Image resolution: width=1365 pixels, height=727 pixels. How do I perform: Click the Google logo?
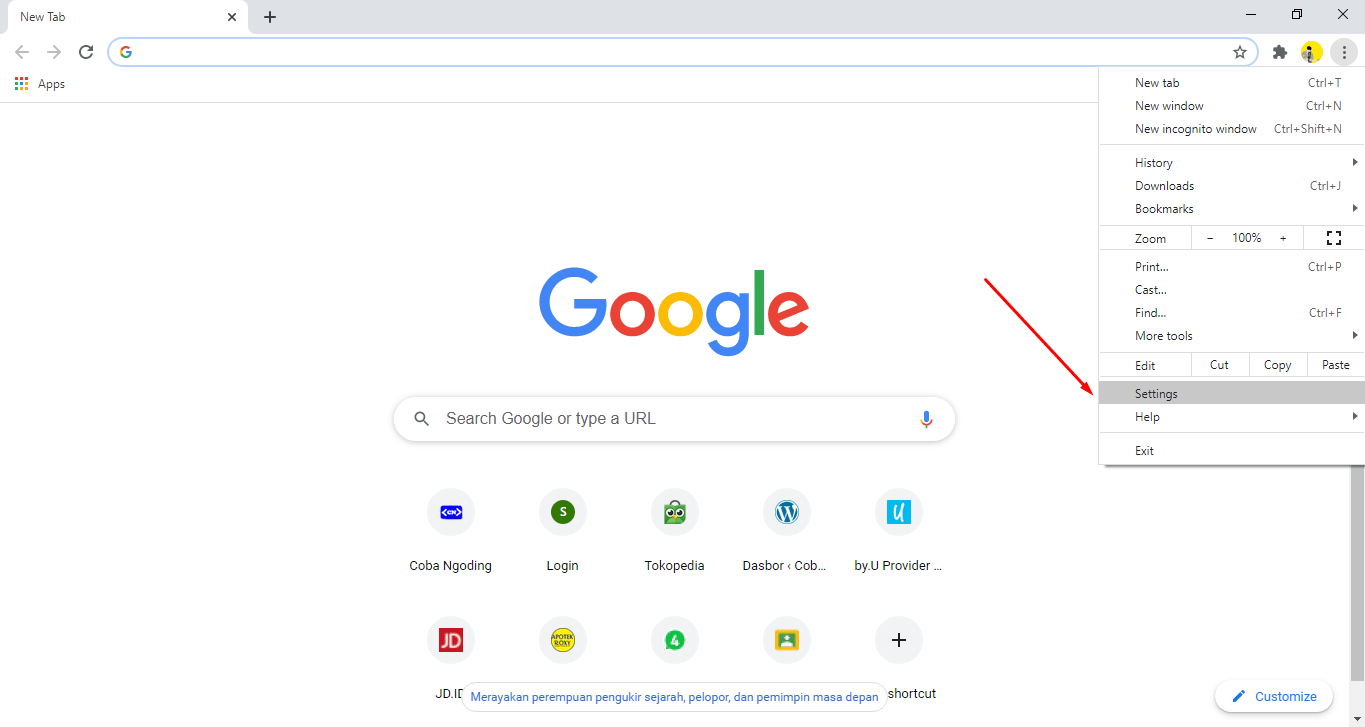click(x=674, y=310)
